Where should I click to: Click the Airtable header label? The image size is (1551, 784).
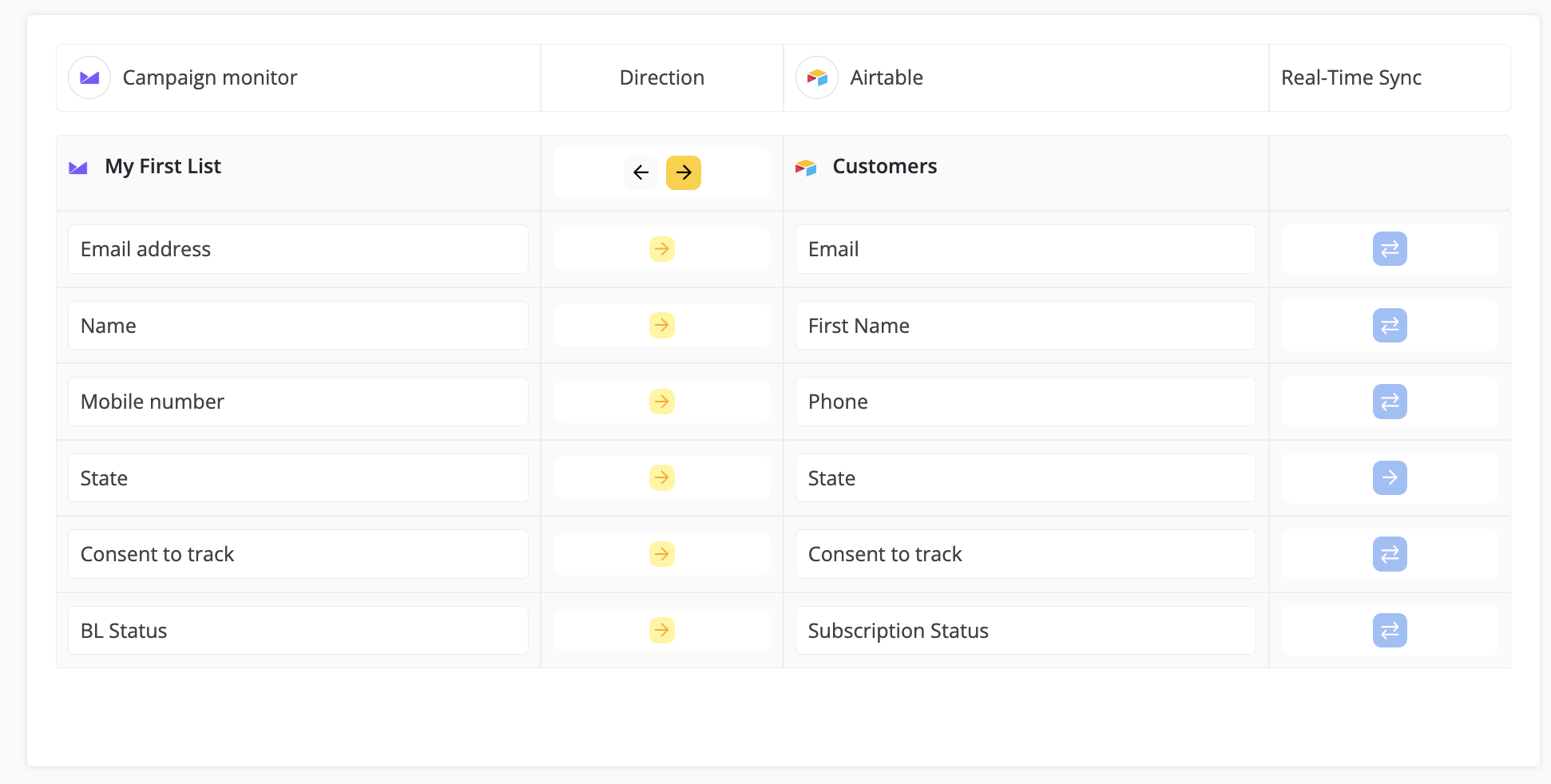[x=887, y=77]
